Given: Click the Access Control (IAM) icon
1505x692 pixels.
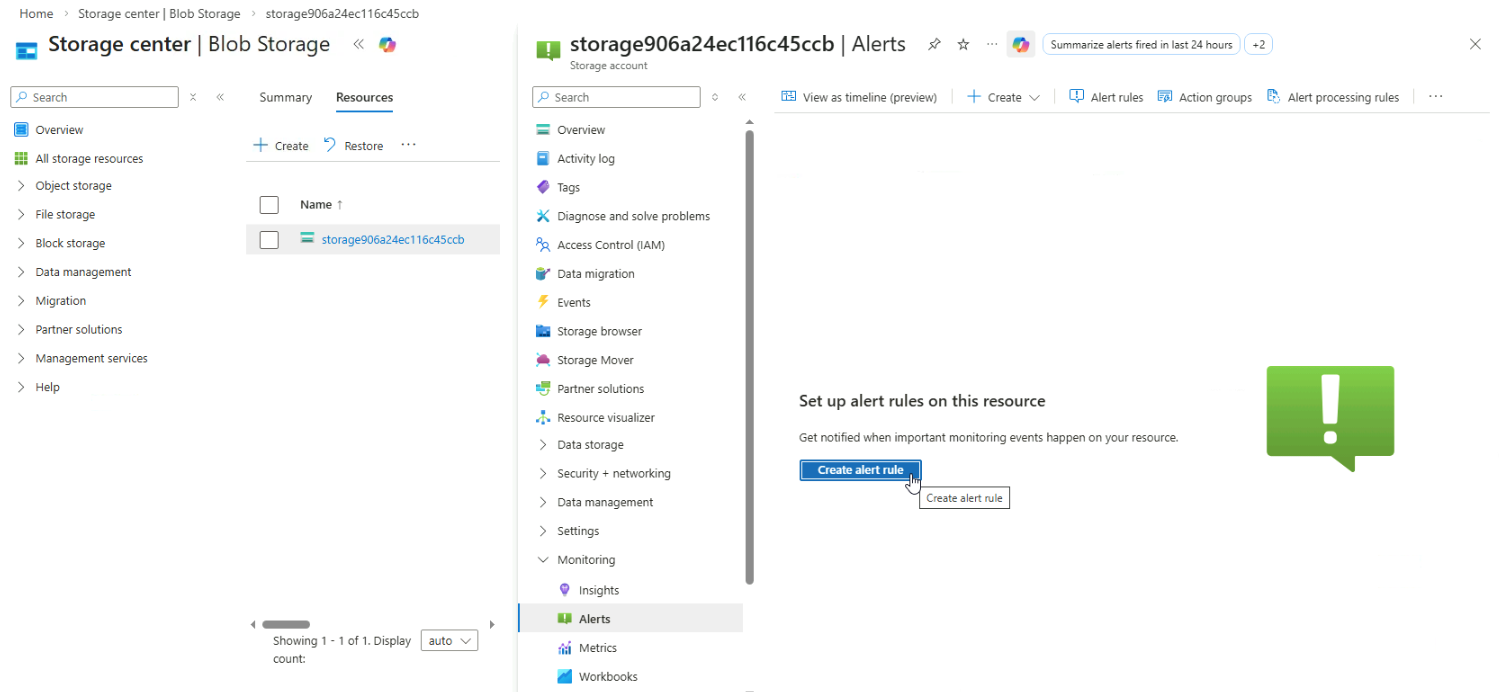Looking at the screenshot, I should (543, 245).
